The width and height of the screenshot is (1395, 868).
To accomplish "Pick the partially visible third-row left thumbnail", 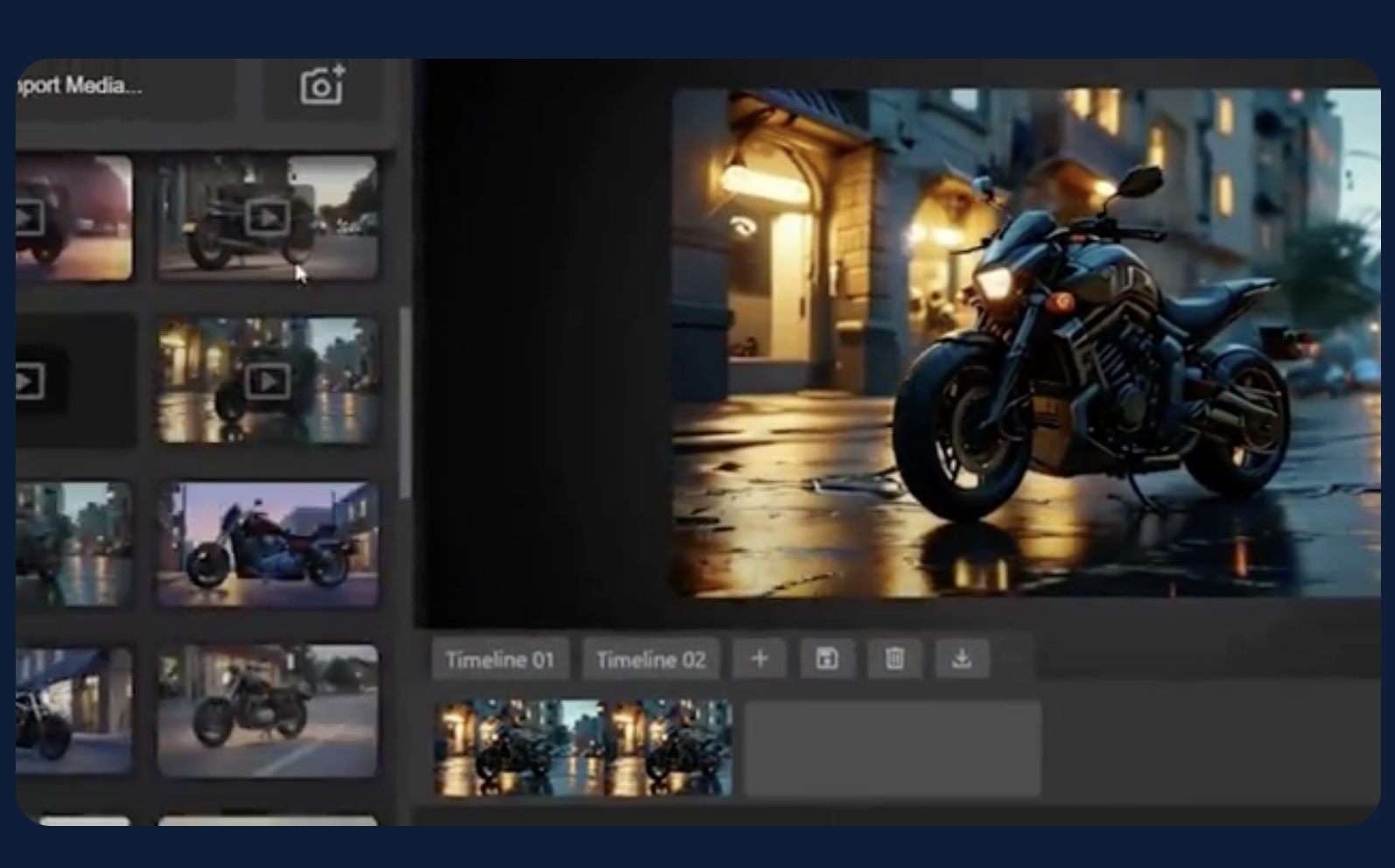I will point(74,544).
